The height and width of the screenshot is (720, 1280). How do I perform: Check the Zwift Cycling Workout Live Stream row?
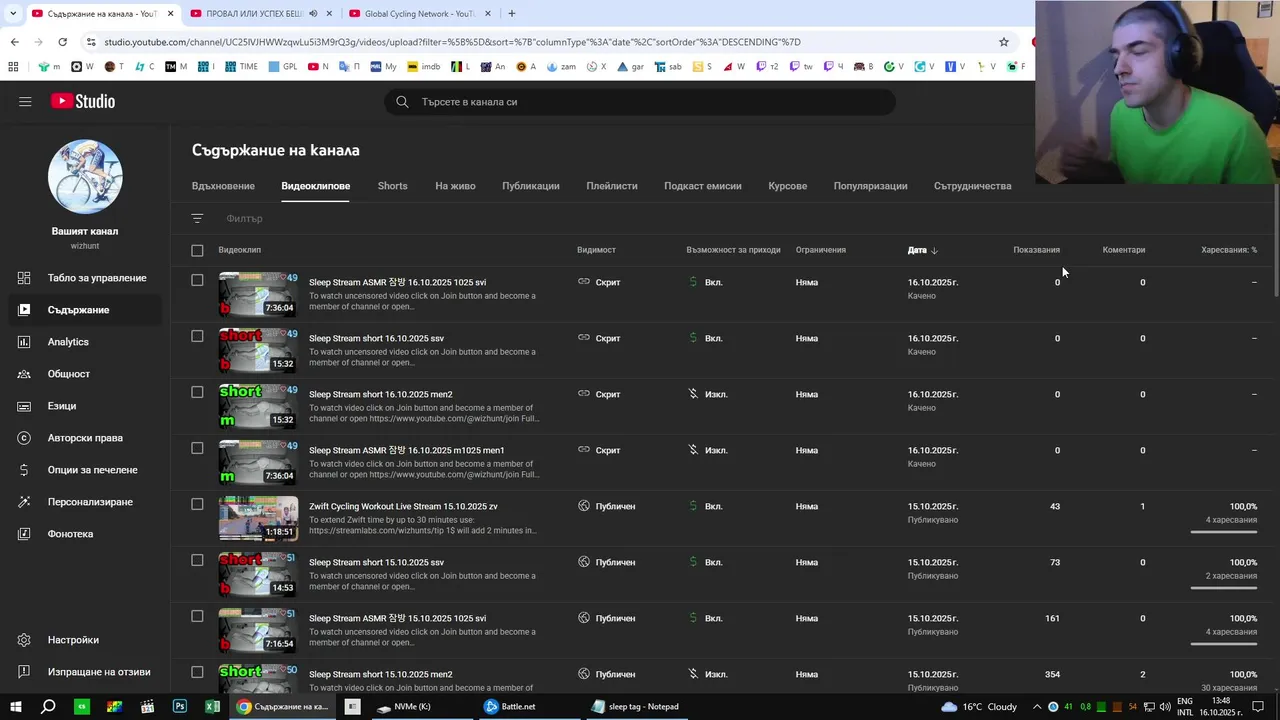(x=197, y=504)
